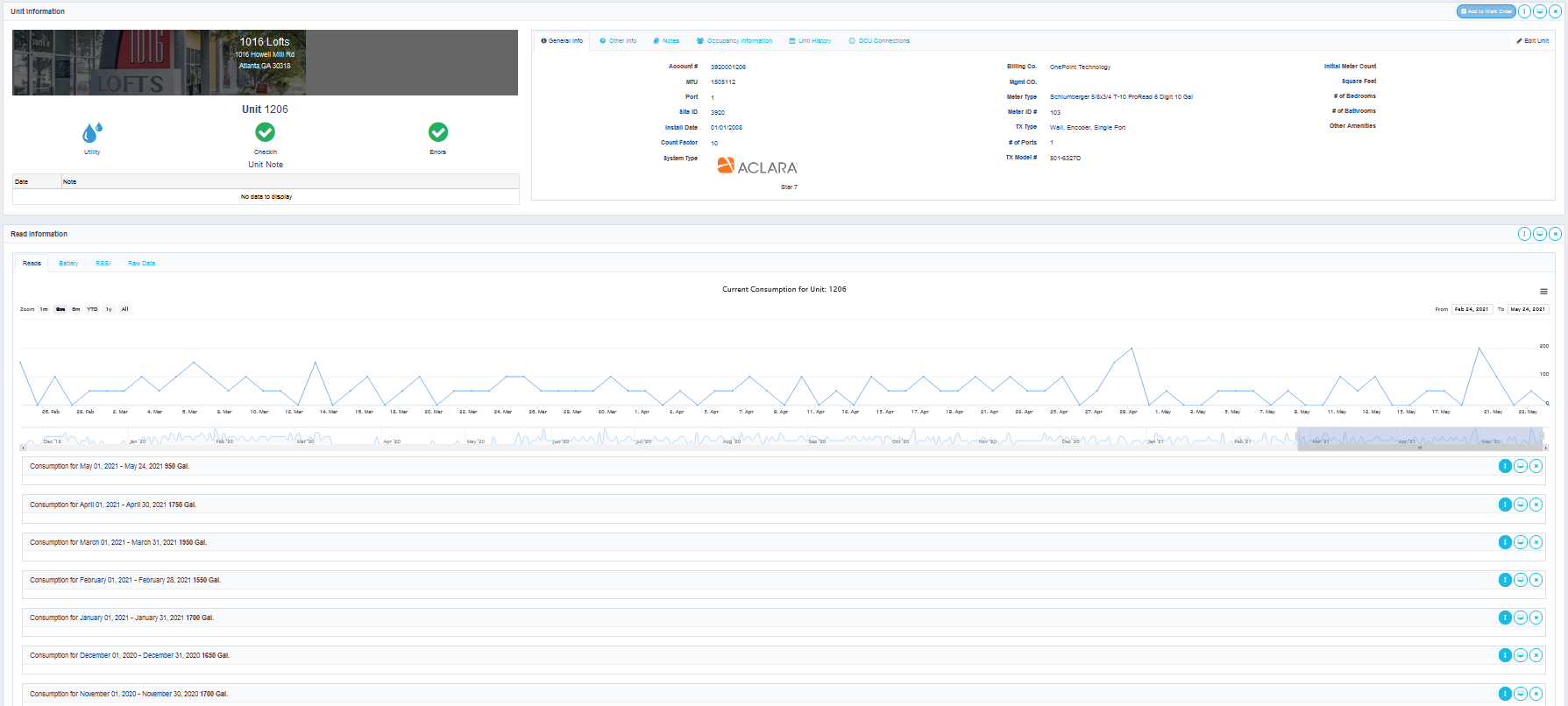1568x706 pixels.
Task: Open the chart hamburger menu icon
Action: tap(1543, 292)
